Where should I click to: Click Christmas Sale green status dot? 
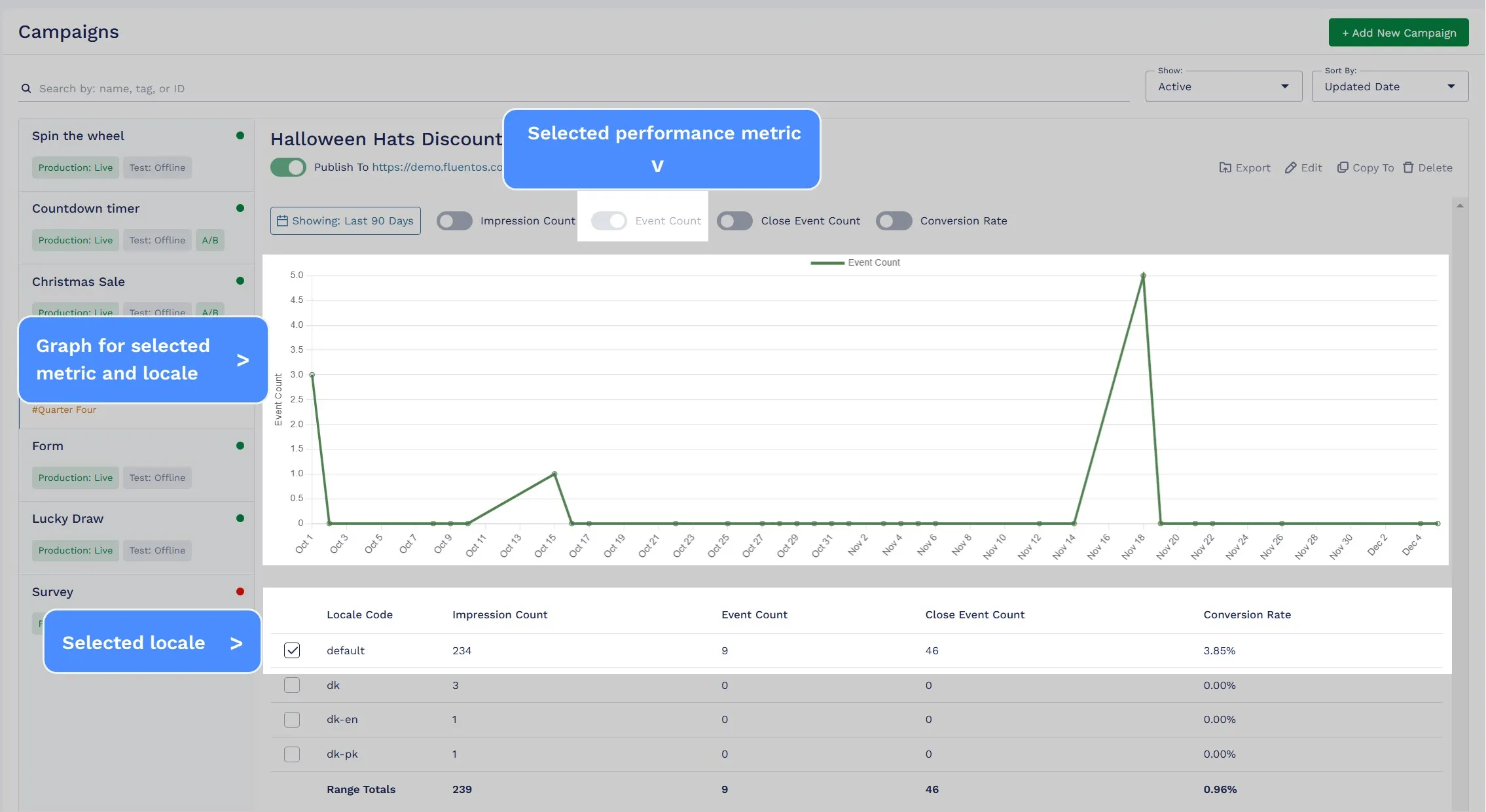coord(240,281)
